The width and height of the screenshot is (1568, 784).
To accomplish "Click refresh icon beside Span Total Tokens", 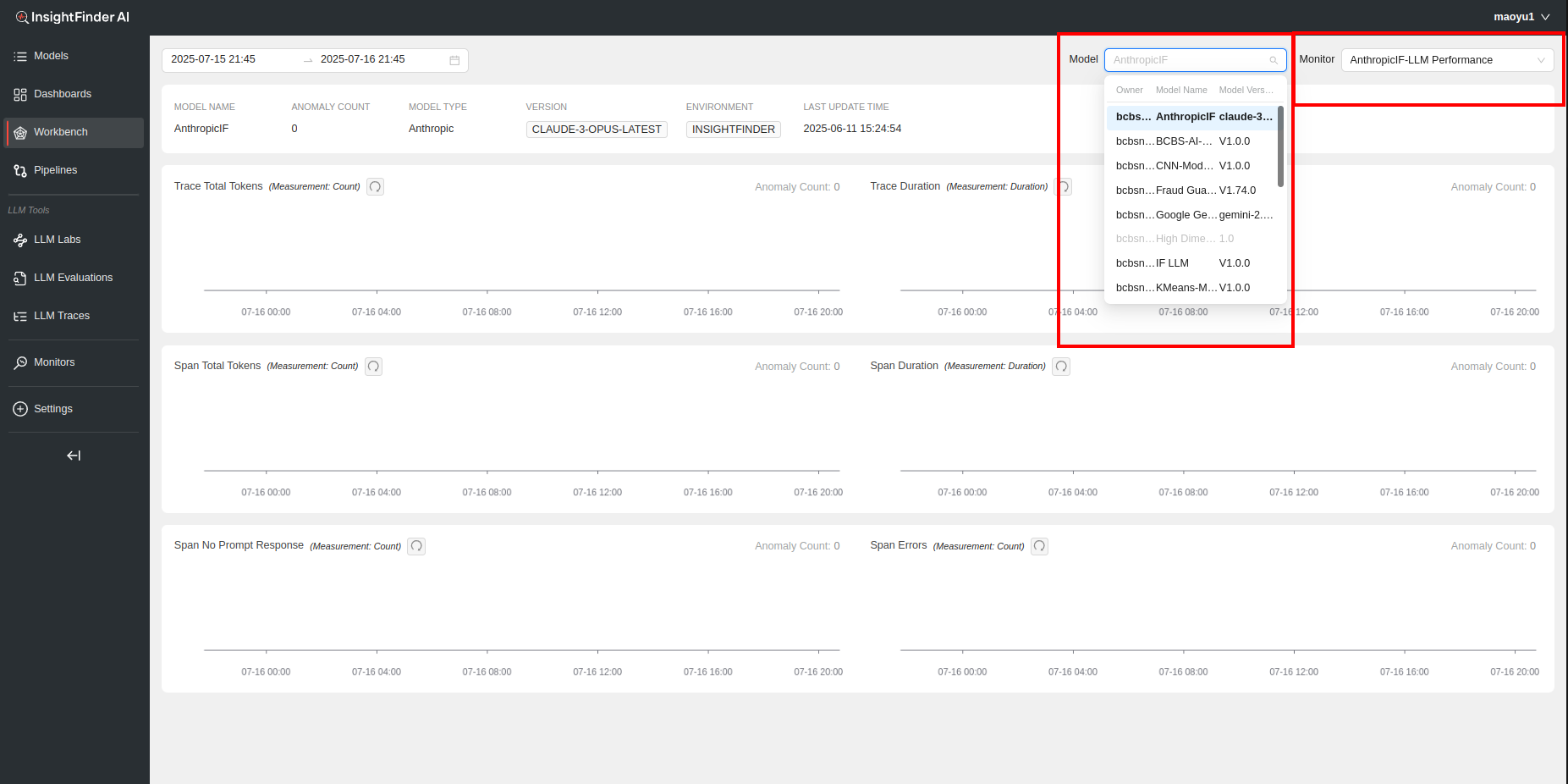I will tap(373, 367).
